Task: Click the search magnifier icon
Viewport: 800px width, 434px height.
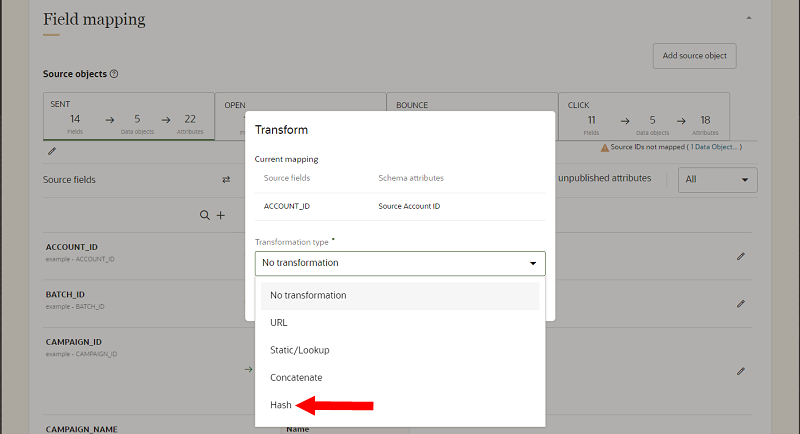Action: click(205, 215)
